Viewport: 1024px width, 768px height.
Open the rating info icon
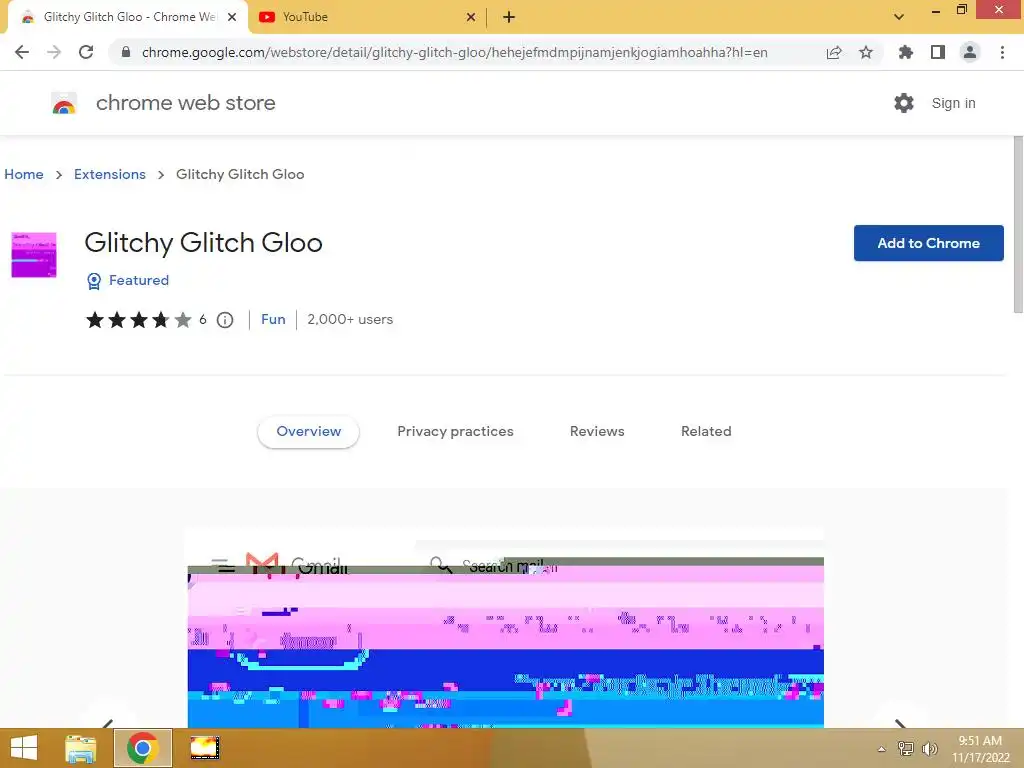[225, 320]
